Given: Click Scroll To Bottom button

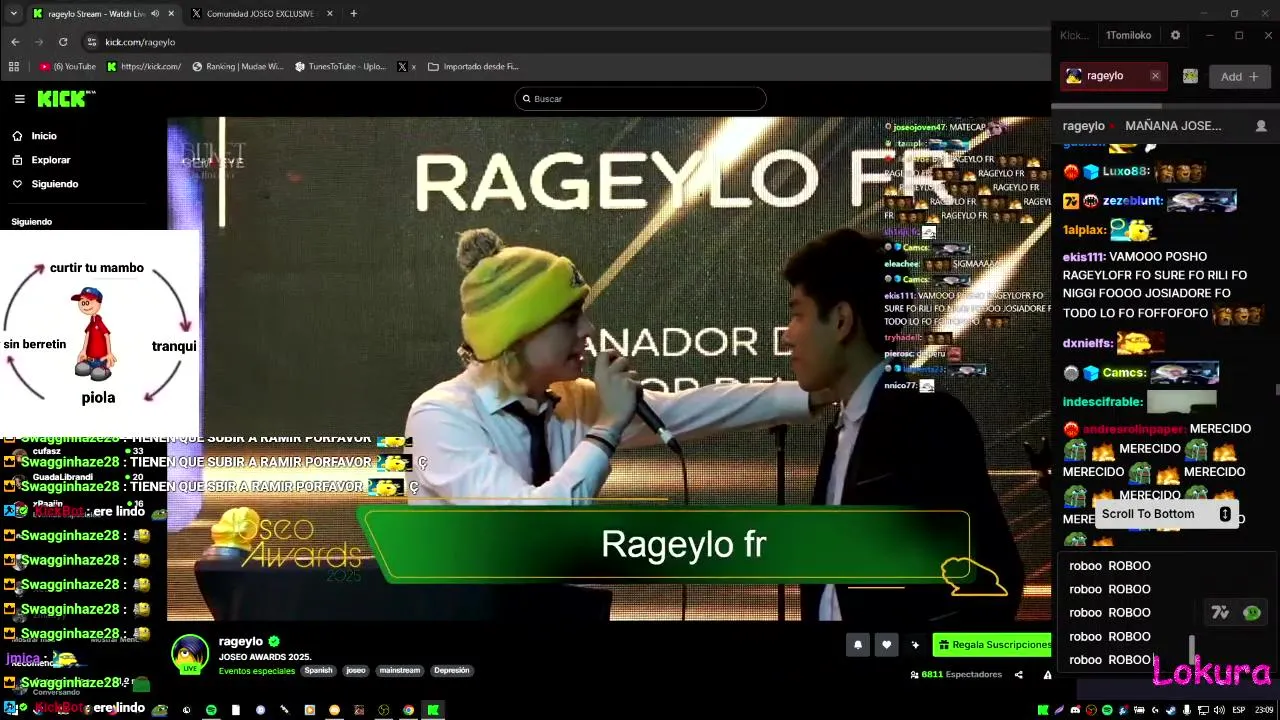Looking at the screenshot, I should click(1167, 514).
